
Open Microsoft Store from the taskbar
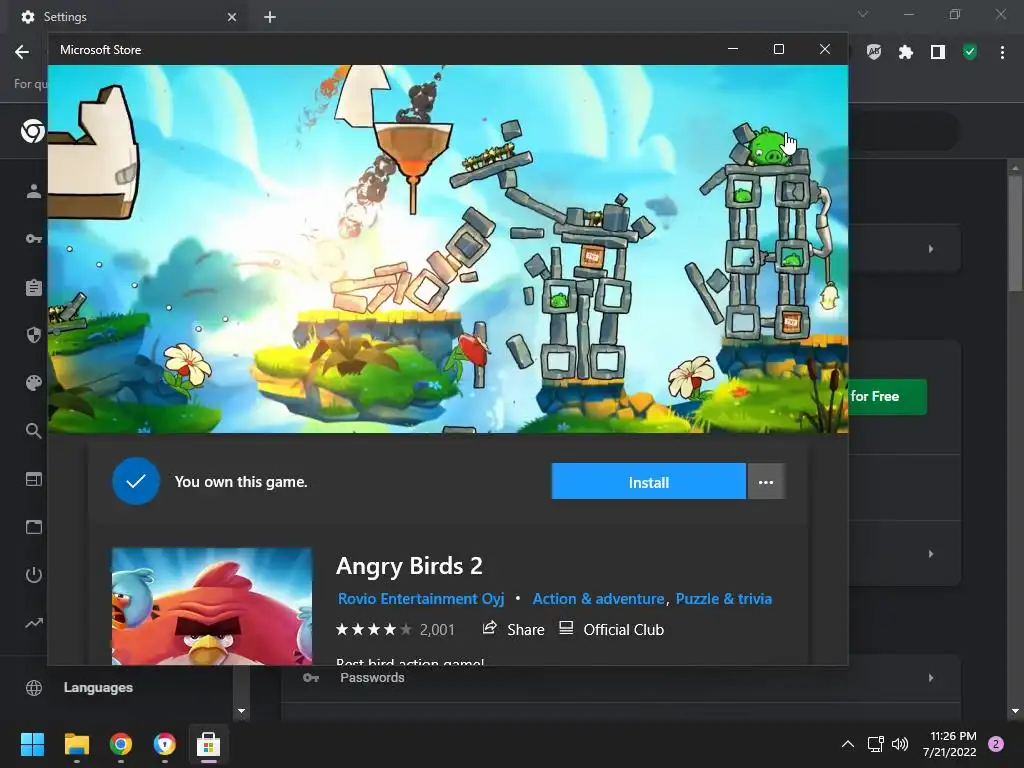tap(208, 744)
